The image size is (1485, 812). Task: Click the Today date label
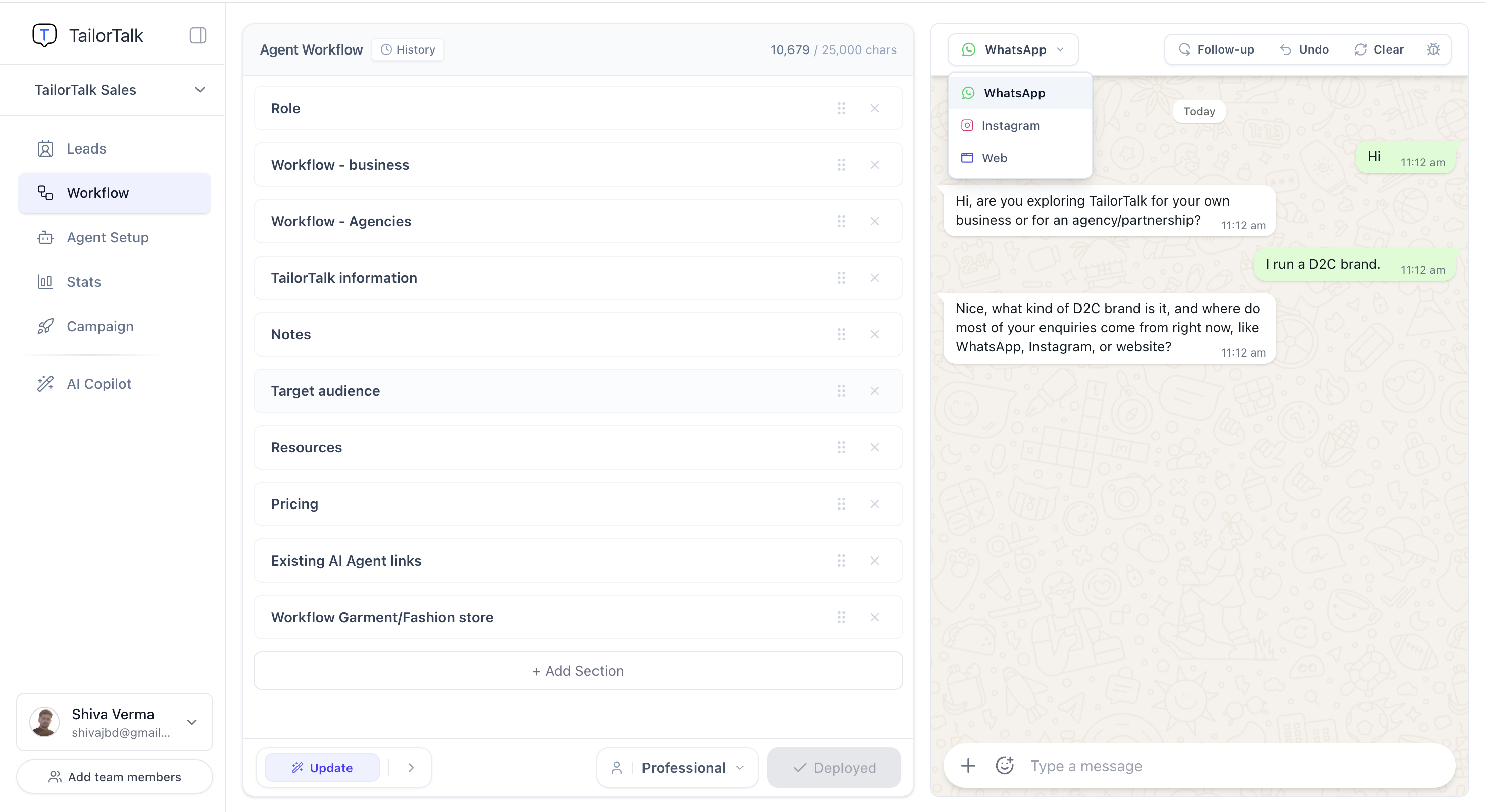[1199, 111]
